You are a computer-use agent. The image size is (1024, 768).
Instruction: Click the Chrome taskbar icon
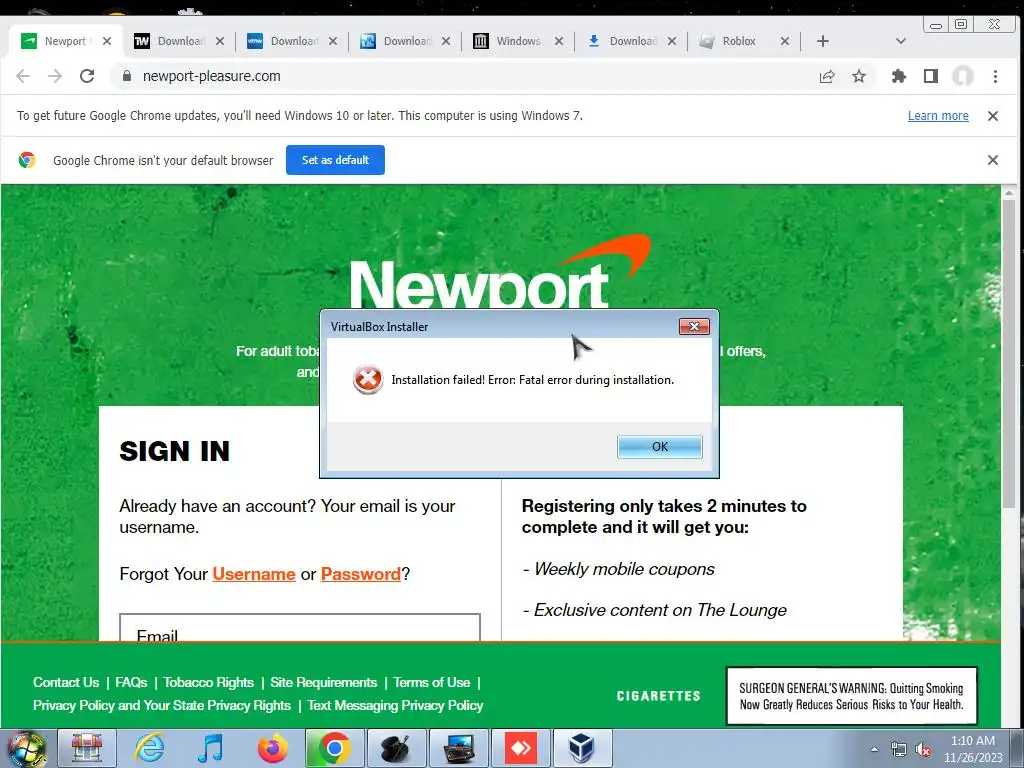(x=334, y=748)
